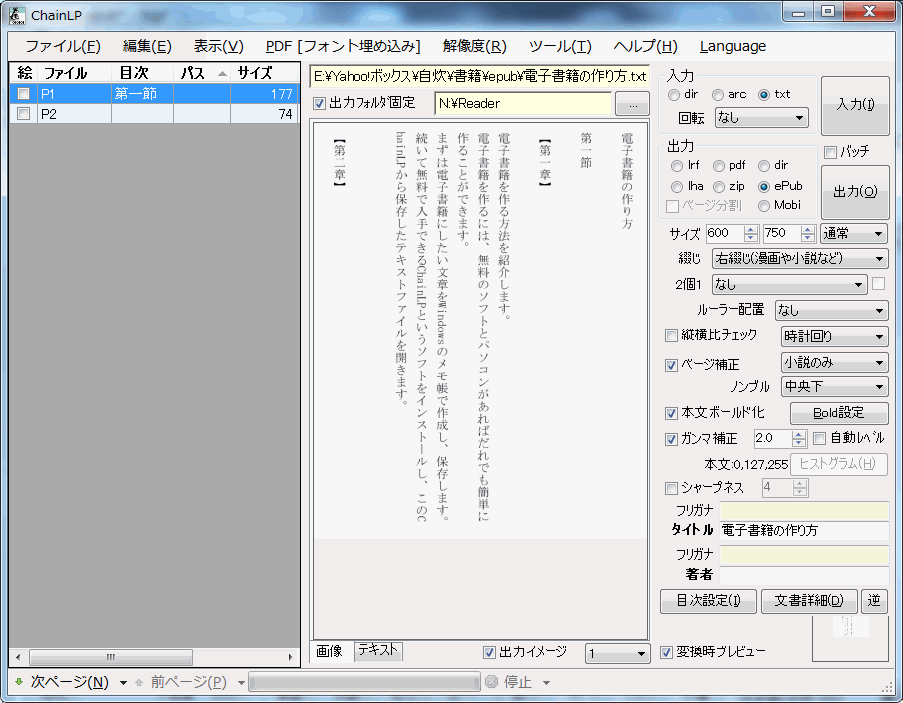
Task: Switch to the テキスト tab
Action: [378, 651]
